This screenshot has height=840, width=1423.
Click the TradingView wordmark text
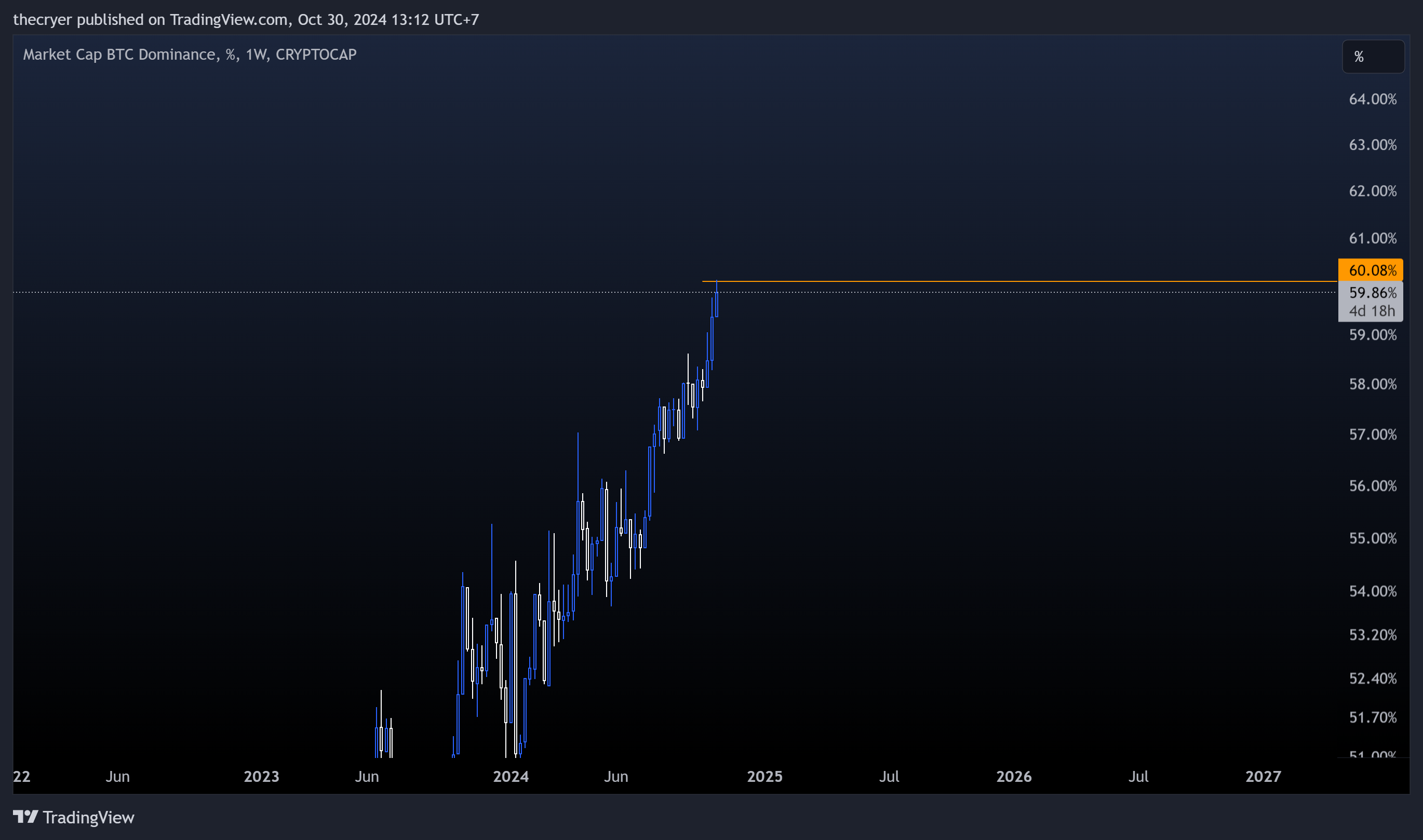(x=88, y=817)
